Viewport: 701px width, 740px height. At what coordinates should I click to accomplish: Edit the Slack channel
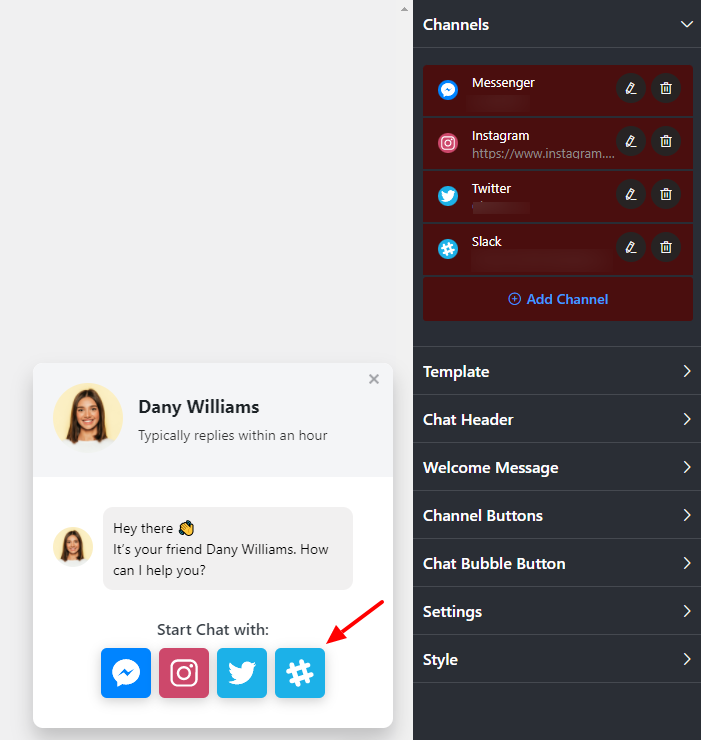tap(631, 247)
